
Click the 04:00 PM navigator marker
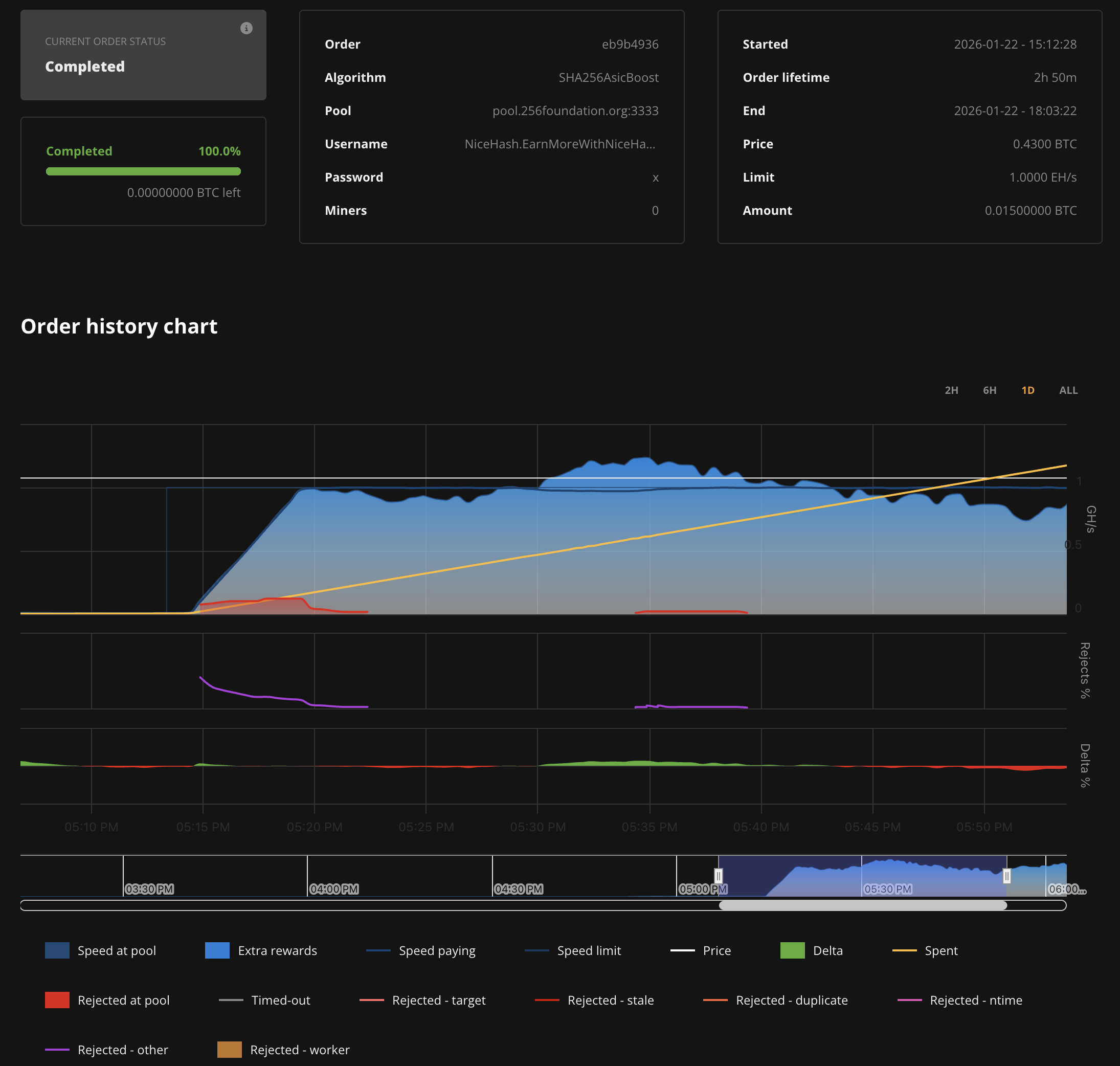(334, 889)
